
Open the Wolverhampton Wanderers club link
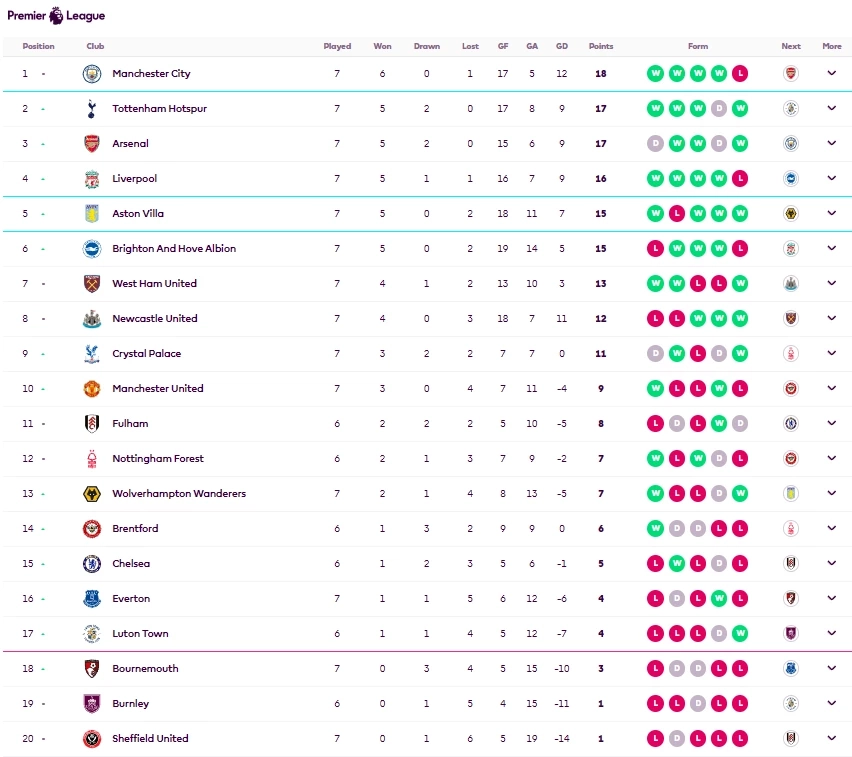coord(179,494)
